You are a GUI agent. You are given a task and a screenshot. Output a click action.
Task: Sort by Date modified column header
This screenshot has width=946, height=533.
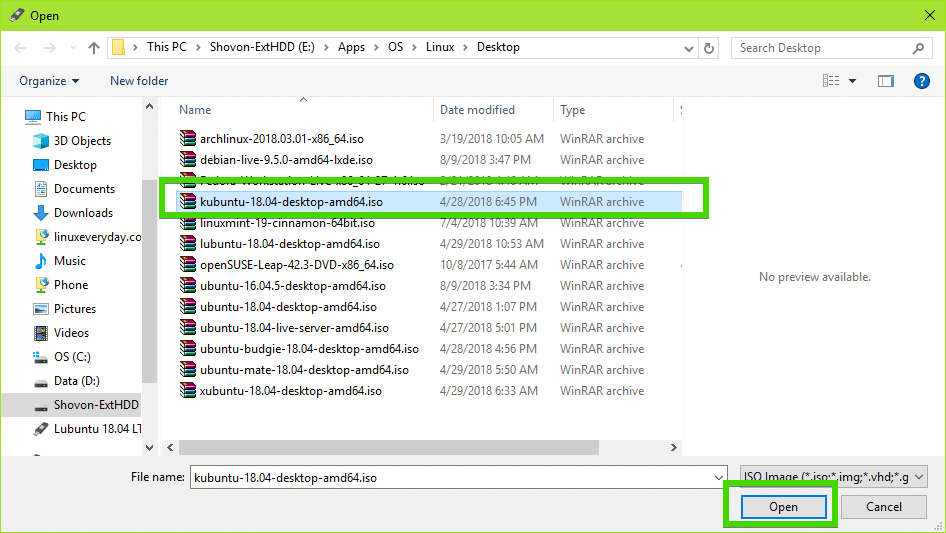(478, 110)
